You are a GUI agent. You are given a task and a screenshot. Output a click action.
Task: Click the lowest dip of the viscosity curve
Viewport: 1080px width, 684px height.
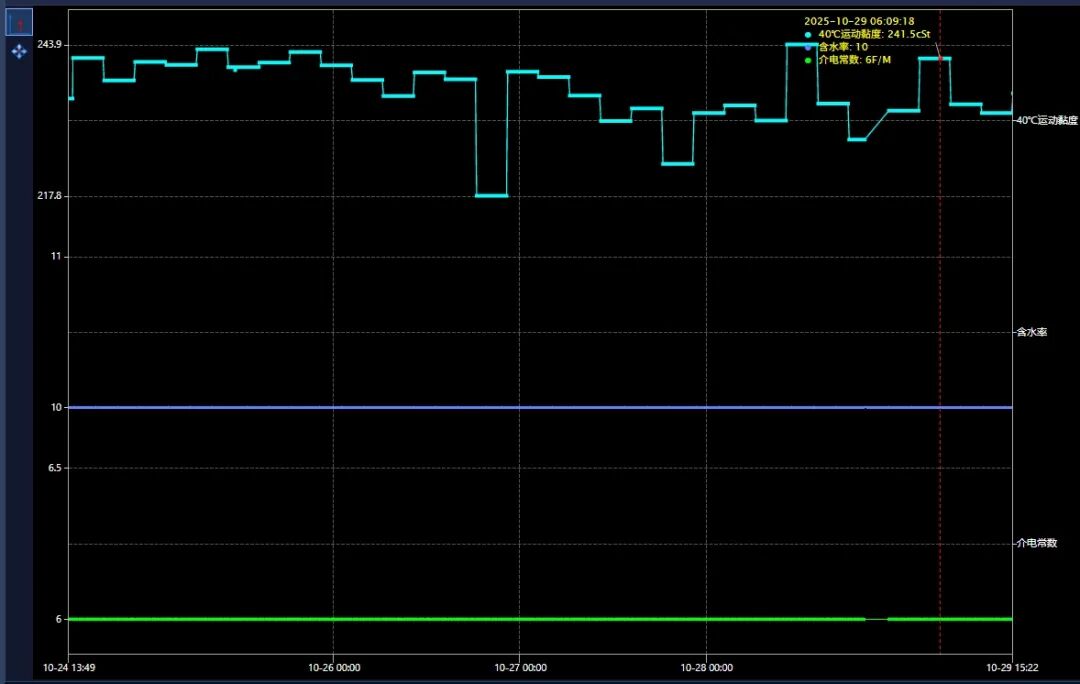pos(491,195)
